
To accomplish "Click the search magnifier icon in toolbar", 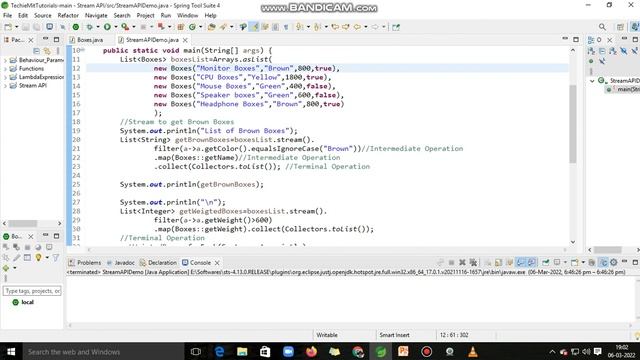I will 602,27.
